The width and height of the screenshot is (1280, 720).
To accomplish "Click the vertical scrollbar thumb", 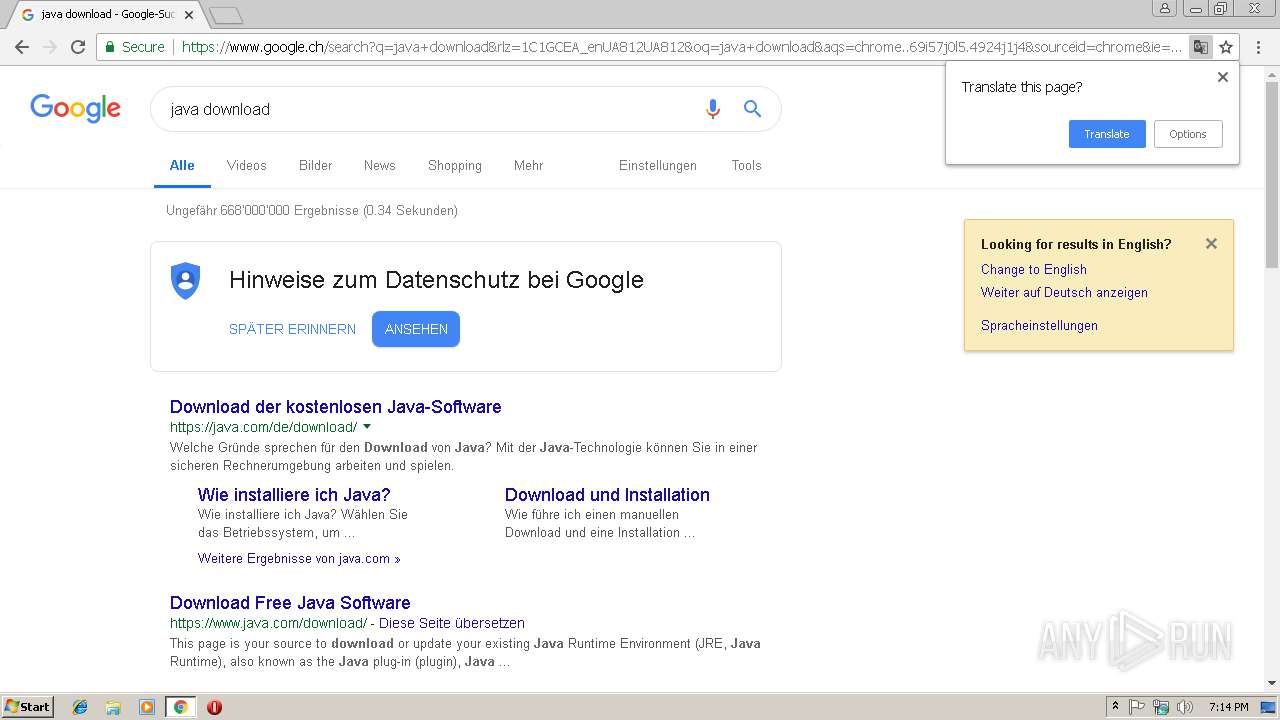I will (x=1271, y=175).
